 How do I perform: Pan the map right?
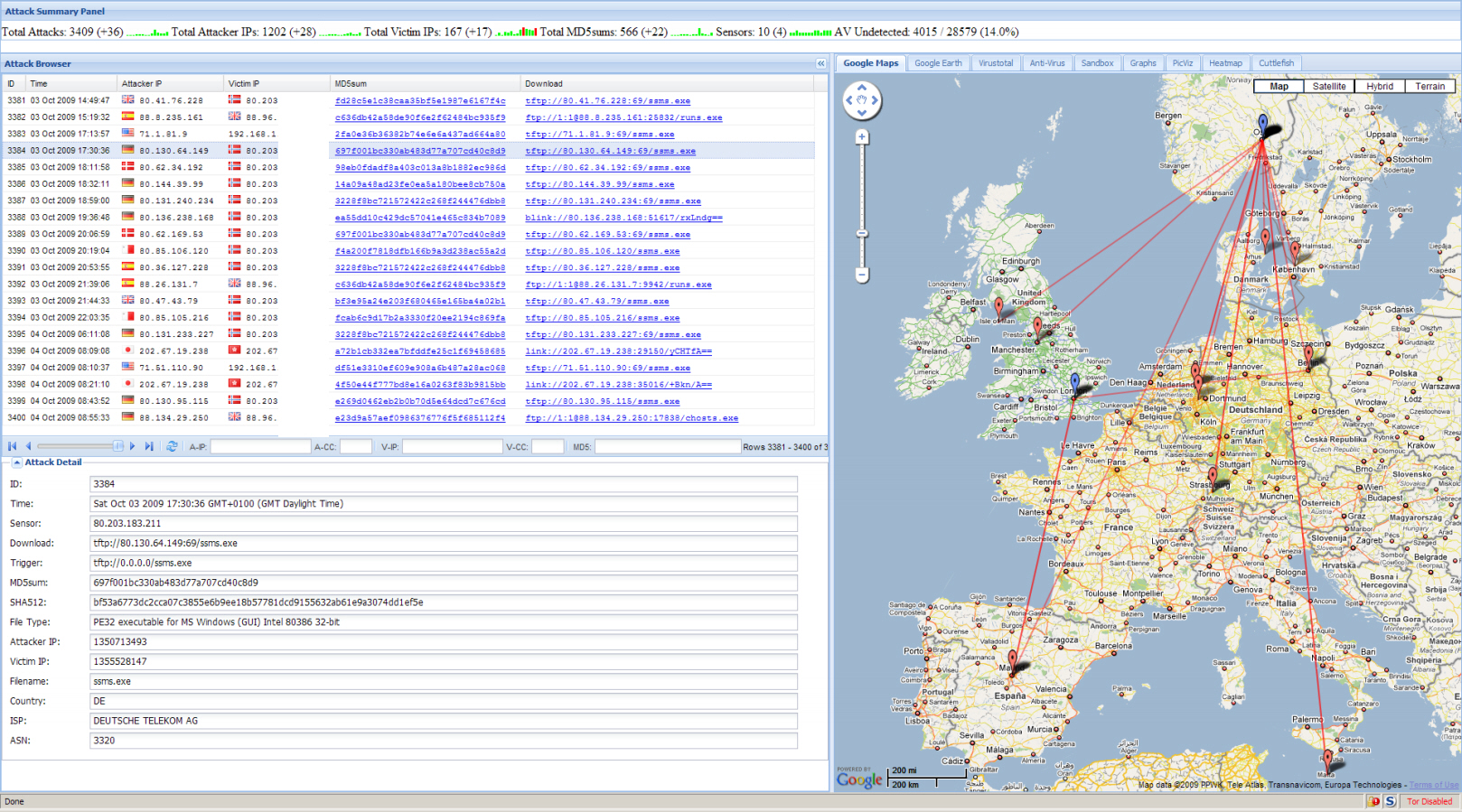(875, 100)
